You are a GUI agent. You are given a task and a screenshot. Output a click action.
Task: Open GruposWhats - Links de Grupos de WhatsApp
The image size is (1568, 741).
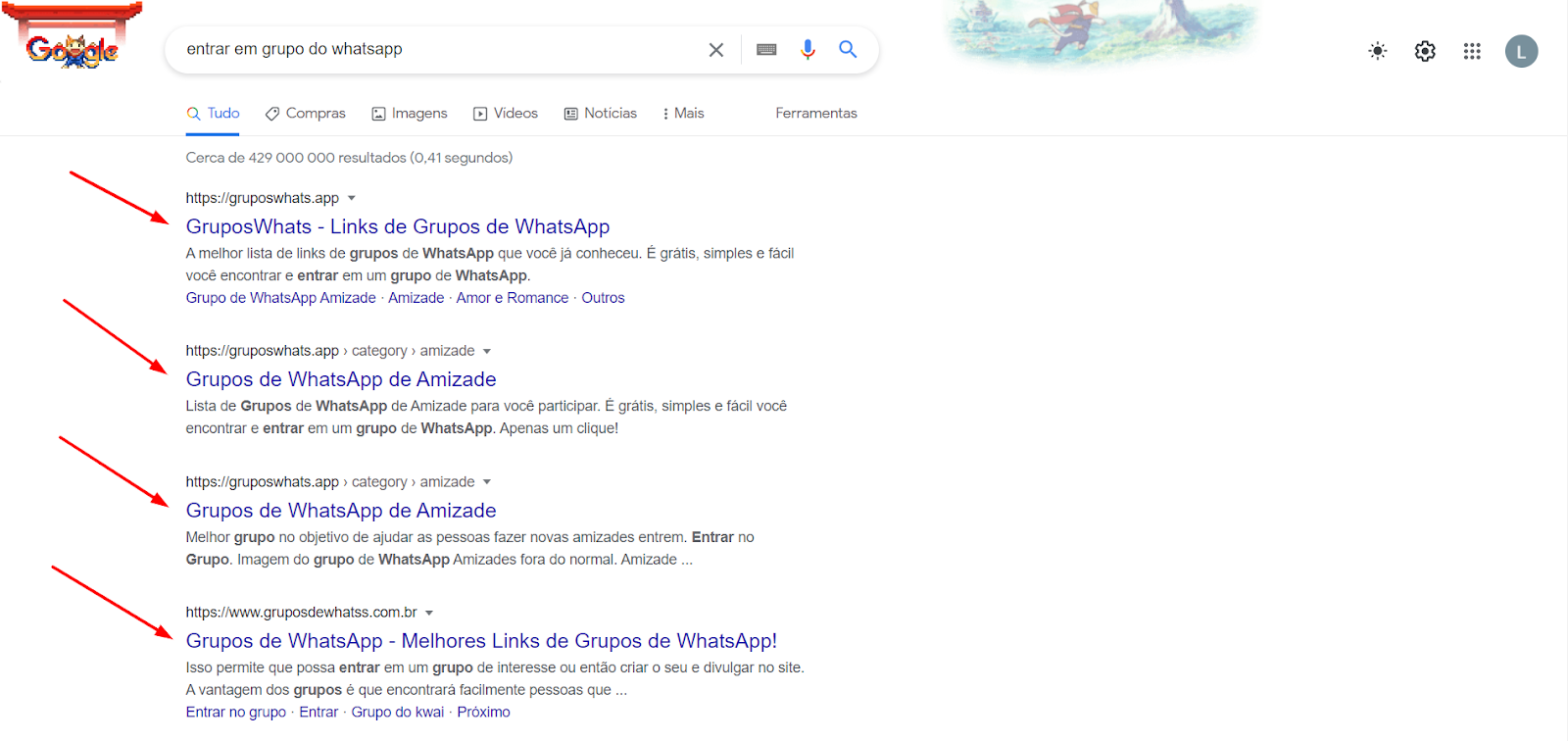pyautogui.click(x=398, y=226)
